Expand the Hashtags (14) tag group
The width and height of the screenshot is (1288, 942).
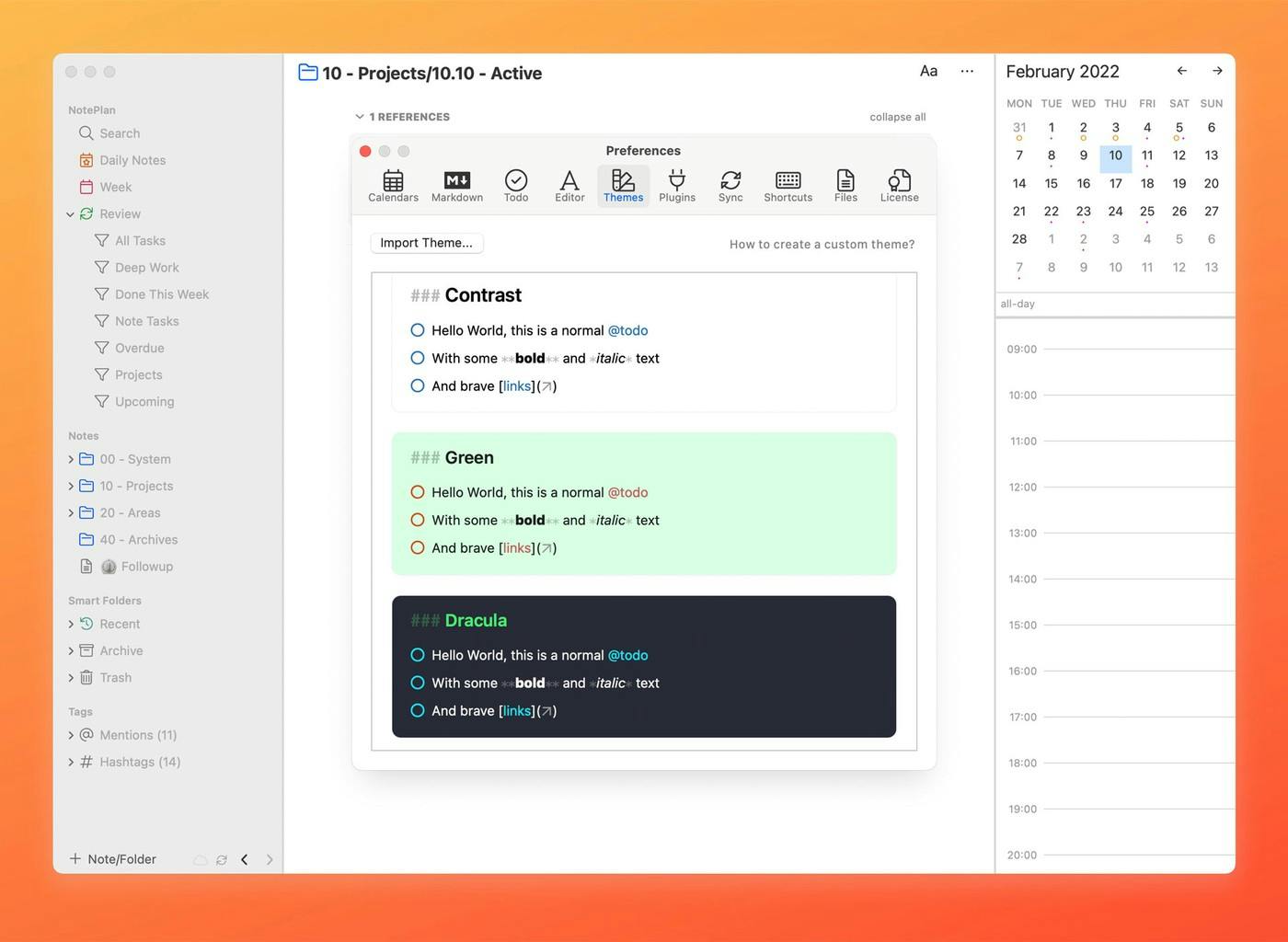(x=71, y=762)
